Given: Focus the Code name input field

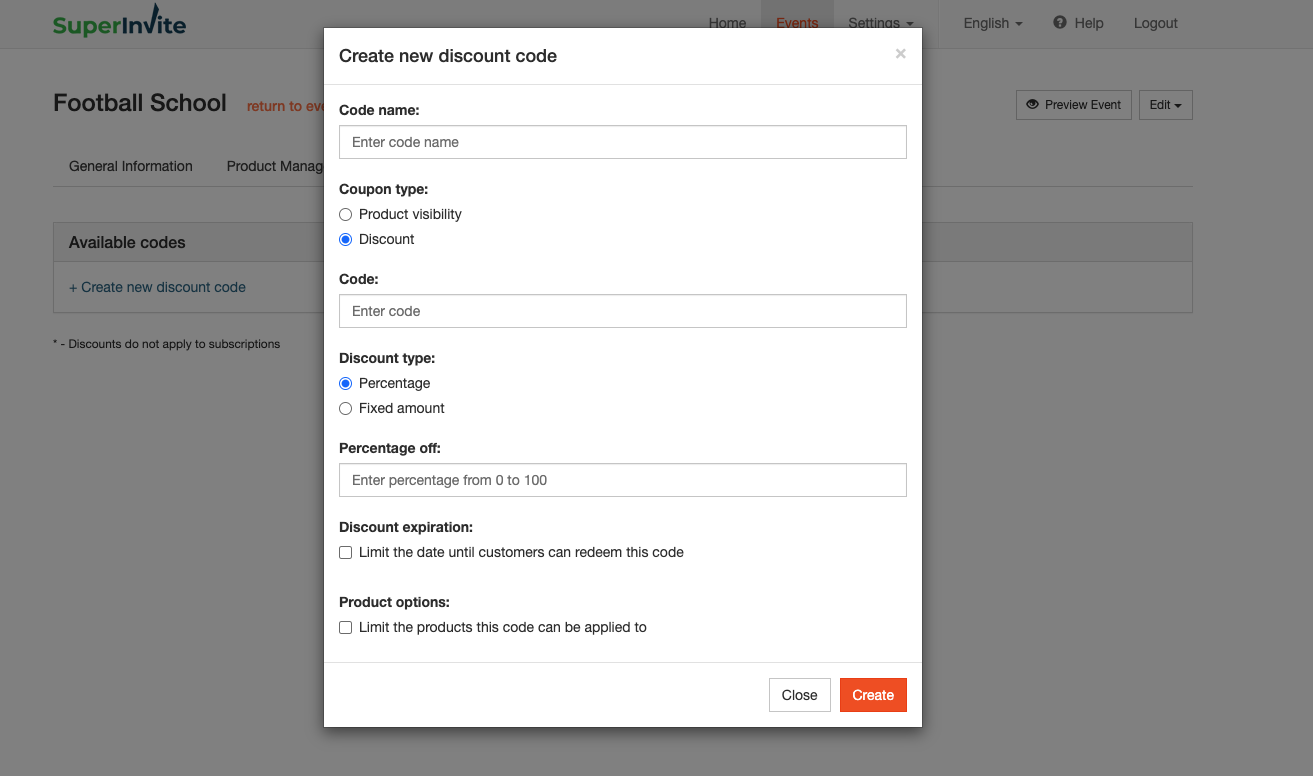Looking at the screenshot, I should [623, 142].
